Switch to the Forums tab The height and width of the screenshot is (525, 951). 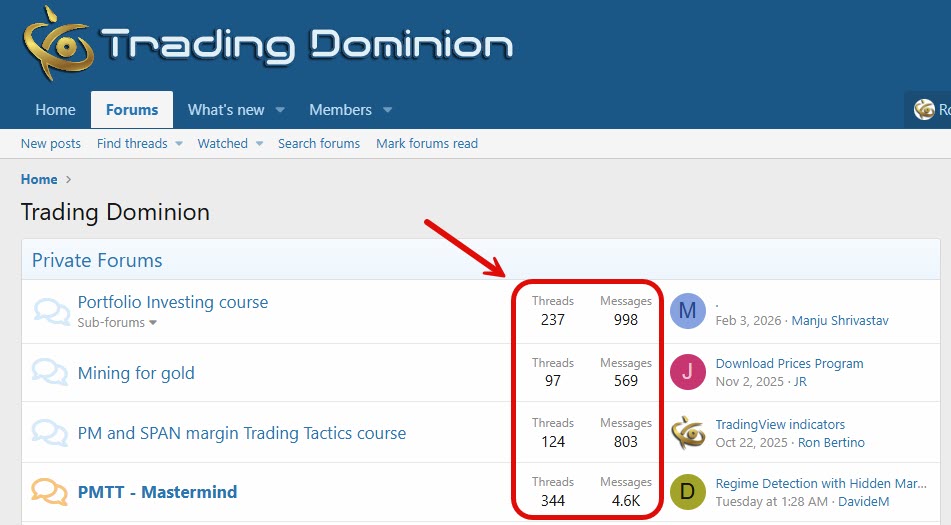(132, 110)
